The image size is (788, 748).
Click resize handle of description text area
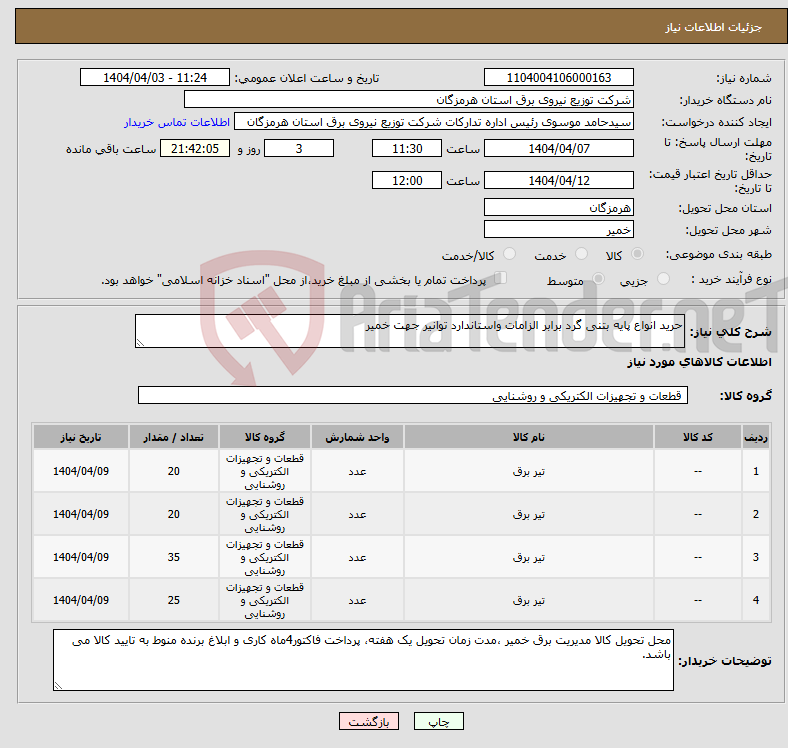[x=140, y=343]
